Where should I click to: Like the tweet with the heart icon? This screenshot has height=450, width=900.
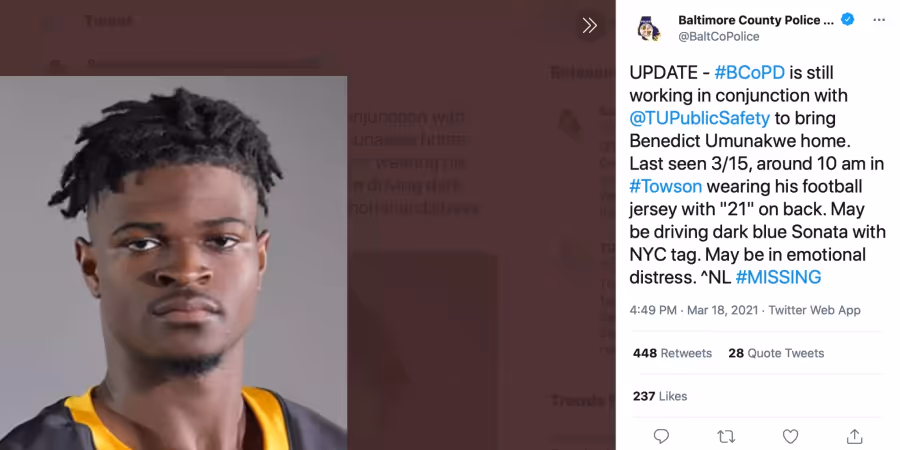[x=790, y=436]
